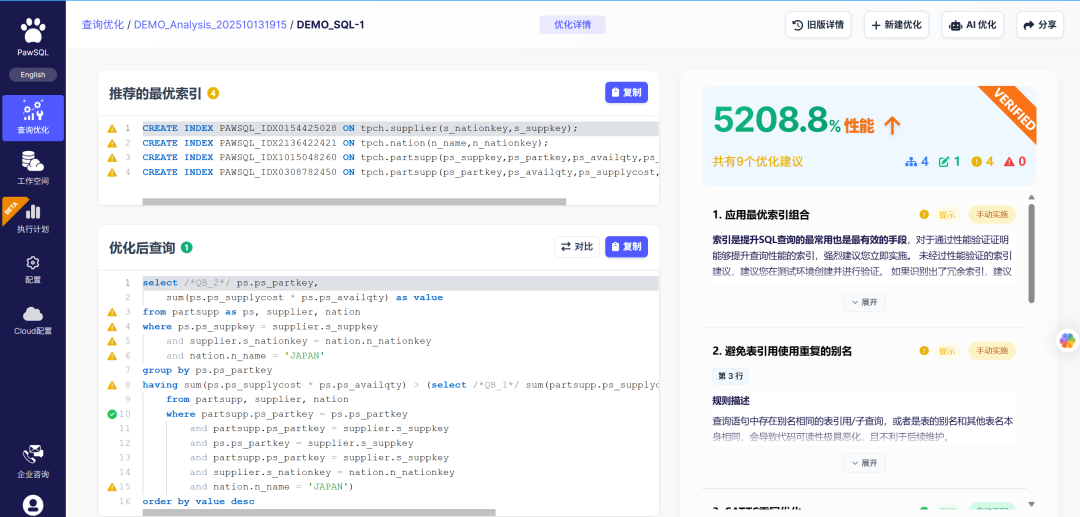Screen dimensions: 1080x517
Task: Click index count badge 4
Action: (213, 93)
